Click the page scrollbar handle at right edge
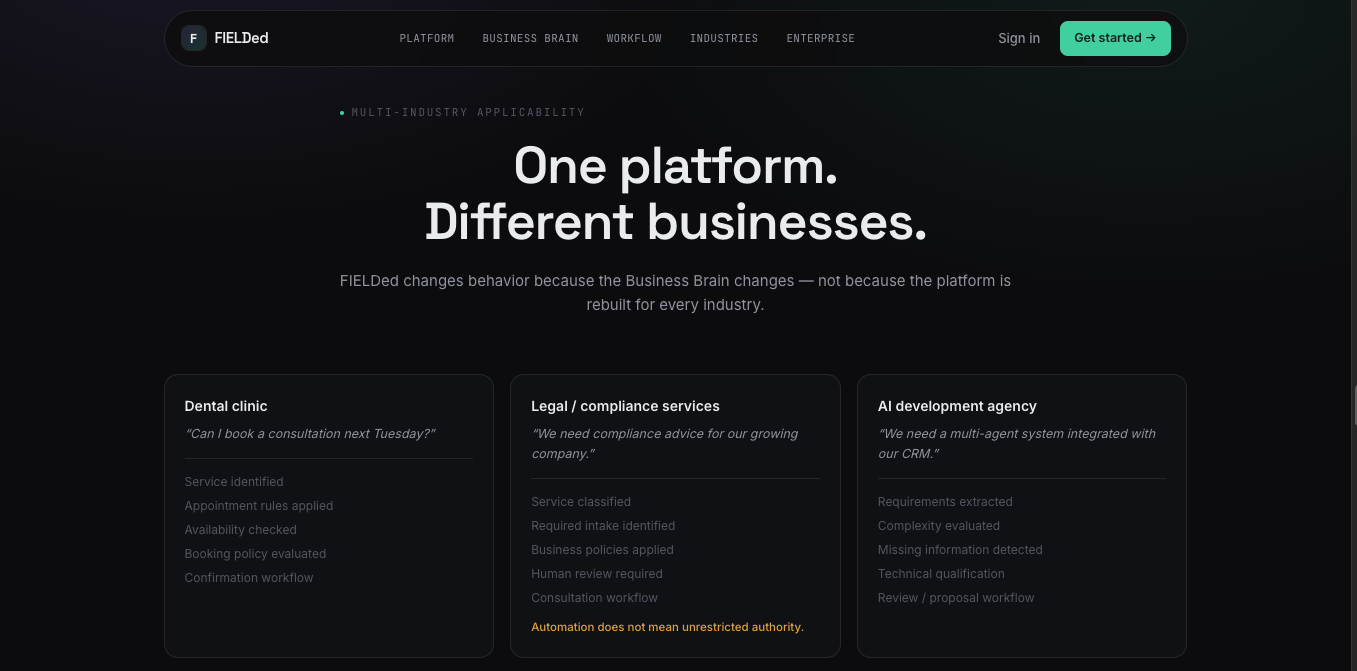Viewport: 1357px width, 671px height. click(x=1354, y=405)
